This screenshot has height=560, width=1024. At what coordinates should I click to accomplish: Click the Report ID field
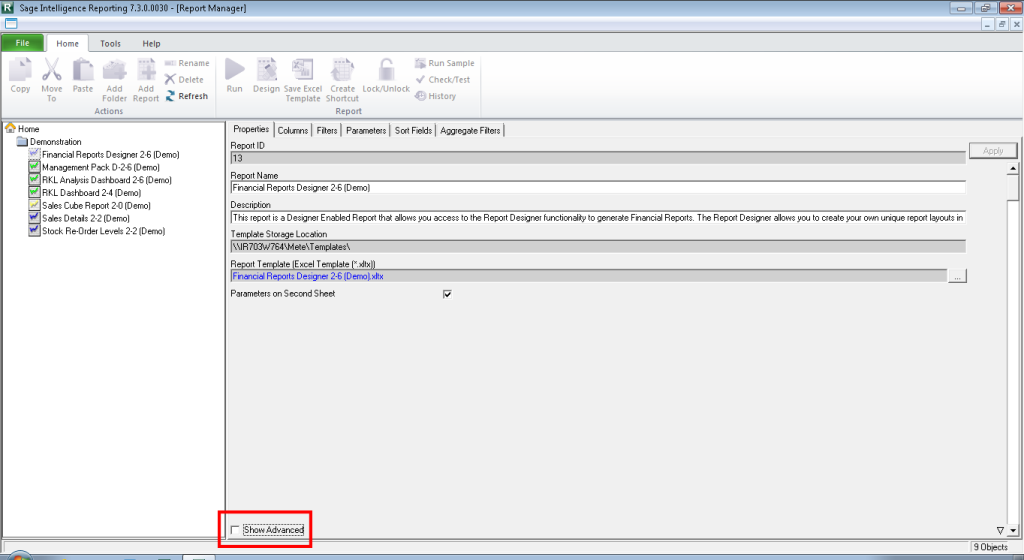[598, 158]
